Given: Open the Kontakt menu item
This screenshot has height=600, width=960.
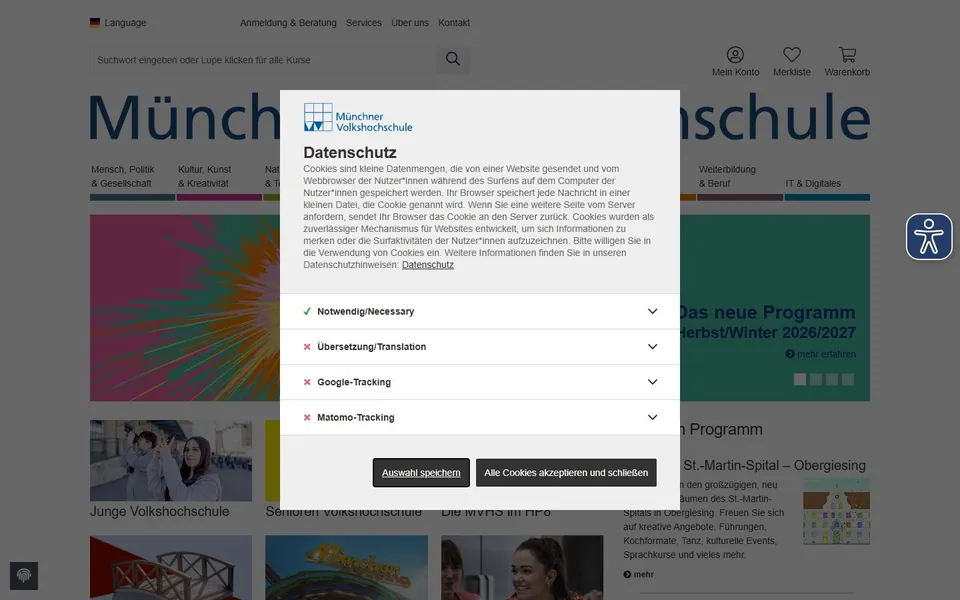Looking at the screenshot, I should click(x=454, y=23).
